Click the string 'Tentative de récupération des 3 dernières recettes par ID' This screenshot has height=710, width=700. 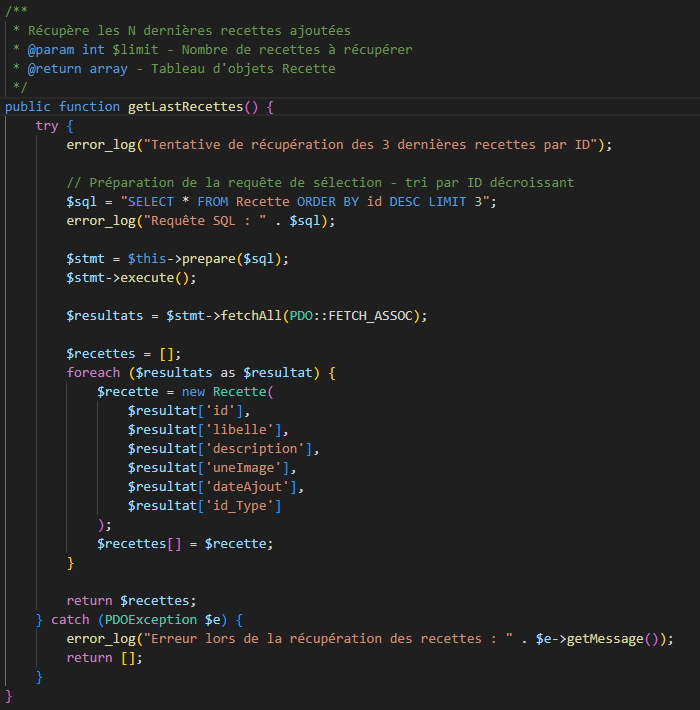pyautogui.click(x=370, y=145)
